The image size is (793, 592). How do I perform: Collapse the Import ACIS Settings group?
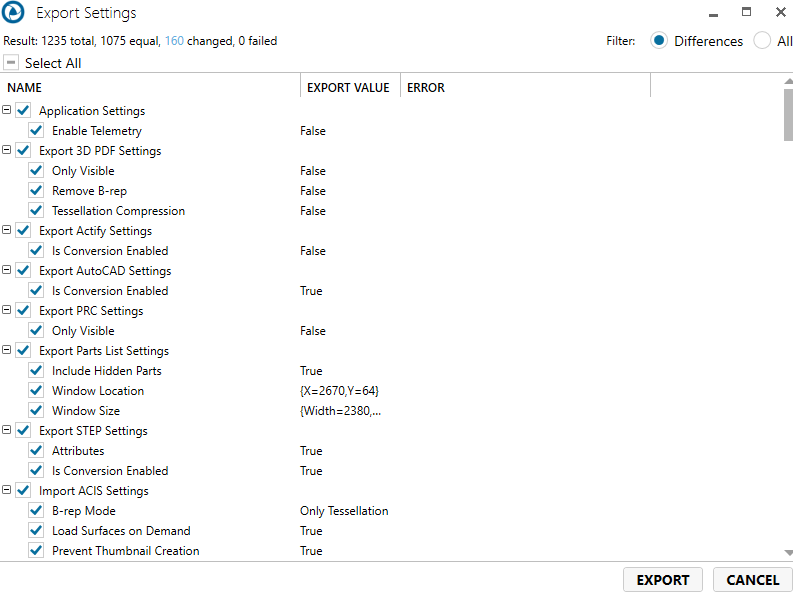coord(8,491)
